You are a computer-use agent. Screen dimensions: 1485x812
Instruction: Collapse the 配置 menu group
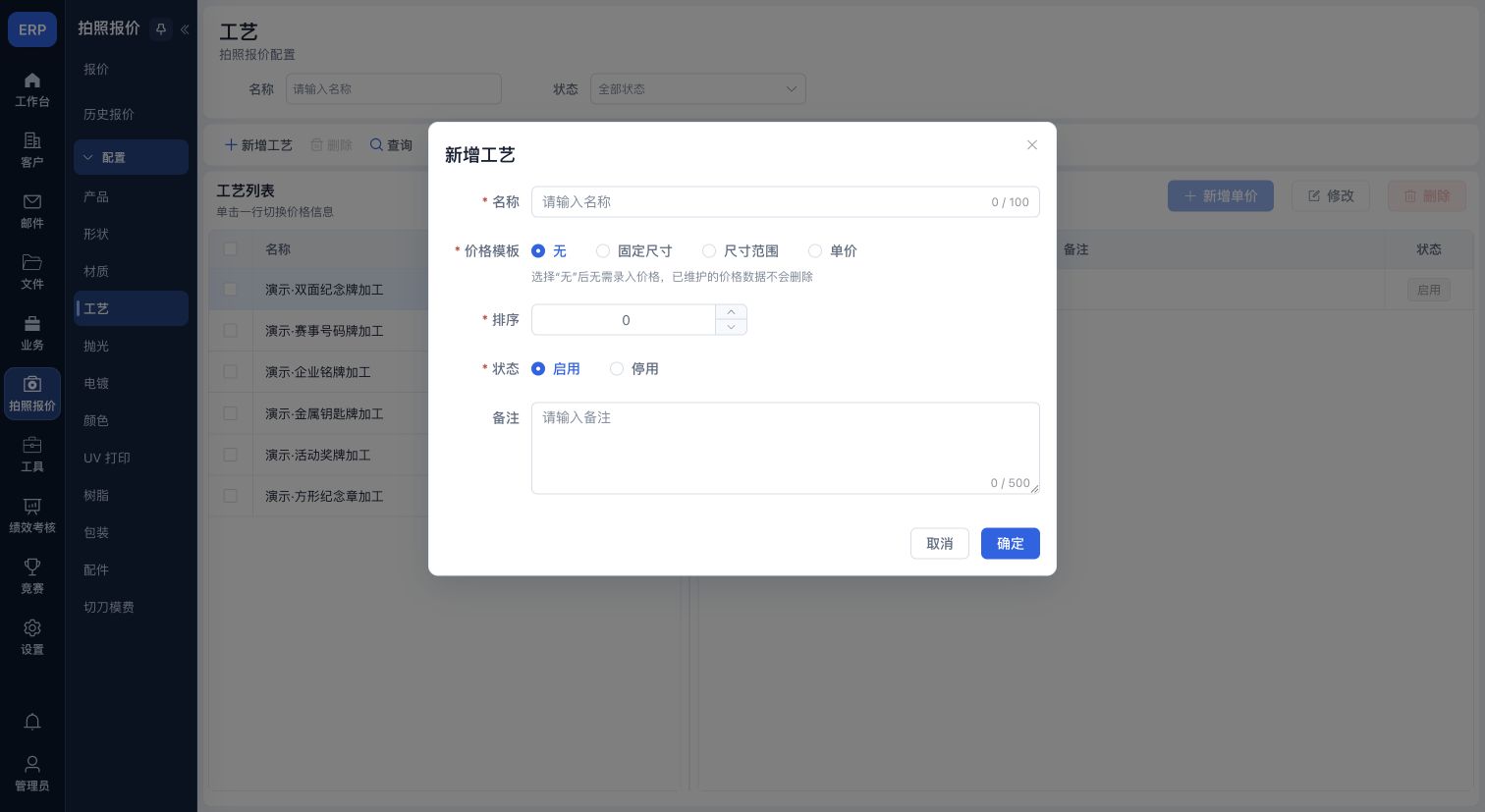coord(131,157)
